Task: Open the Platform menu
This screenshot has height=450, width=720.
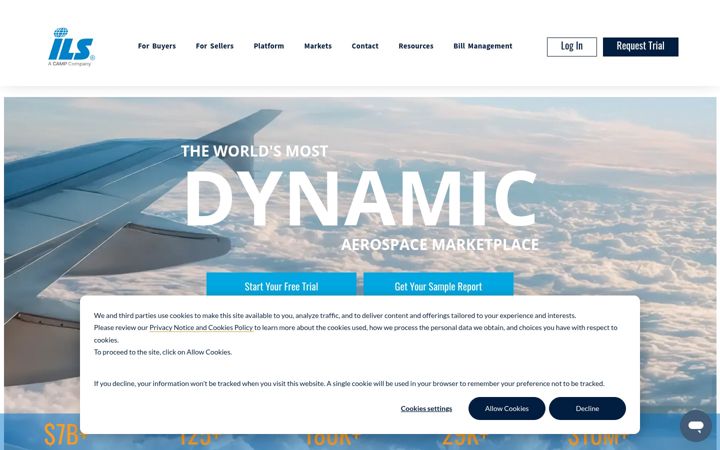Action: [x=269, y=46]
